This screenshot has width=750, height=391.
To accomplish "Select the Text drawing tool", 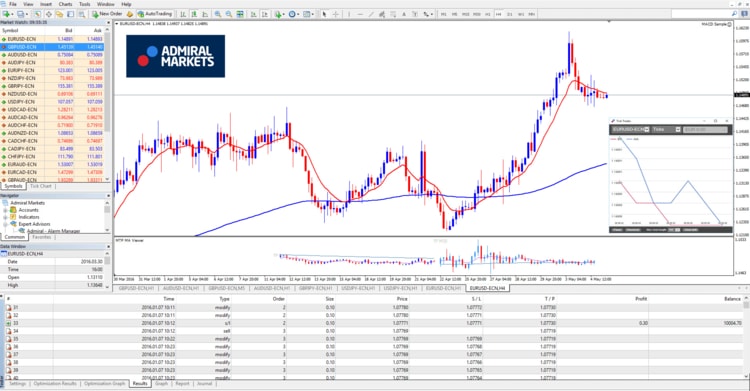I will click(404, 14).
